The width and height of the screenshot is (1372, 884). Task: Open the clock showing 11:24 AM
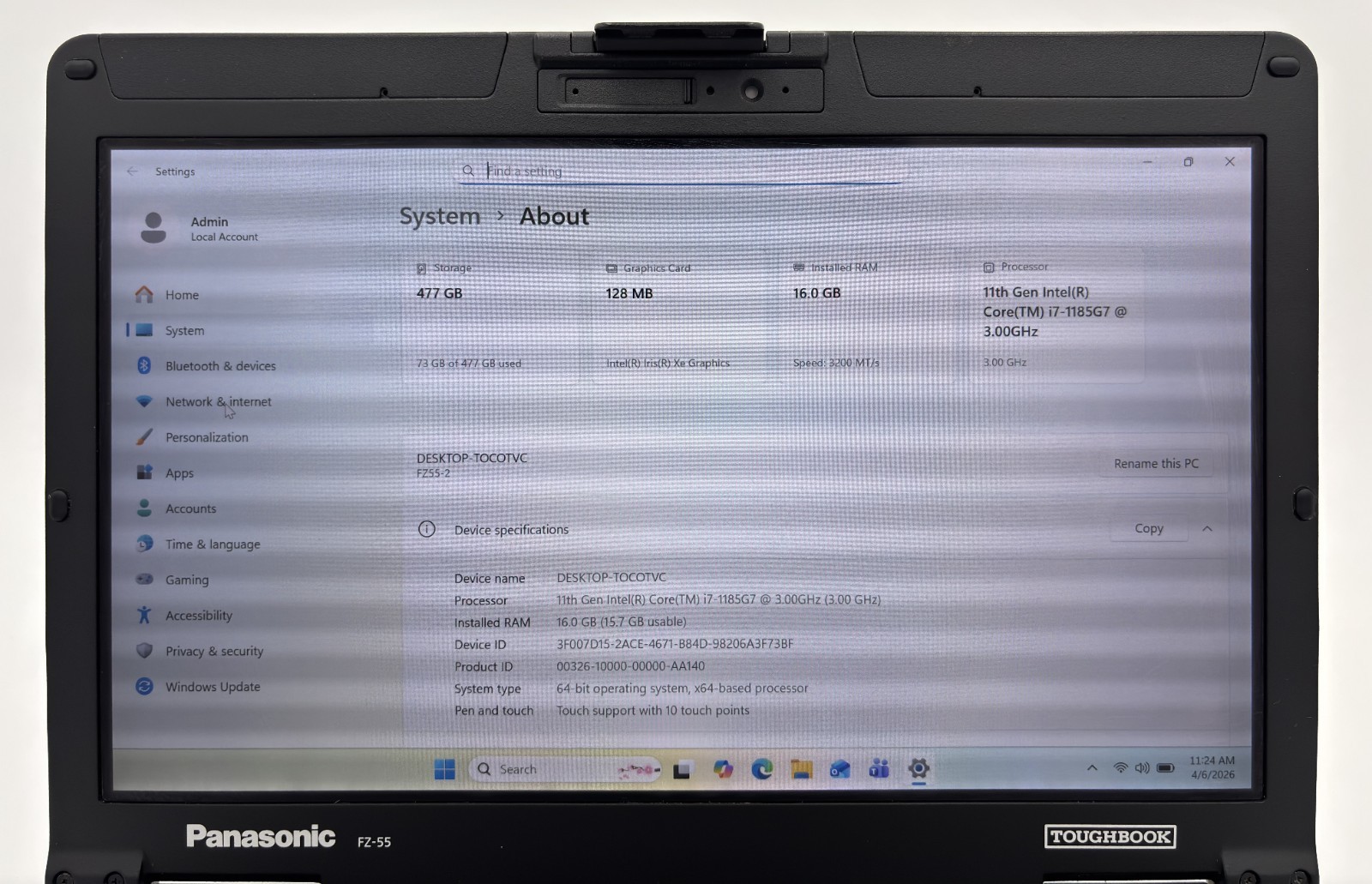(1213, 767)
